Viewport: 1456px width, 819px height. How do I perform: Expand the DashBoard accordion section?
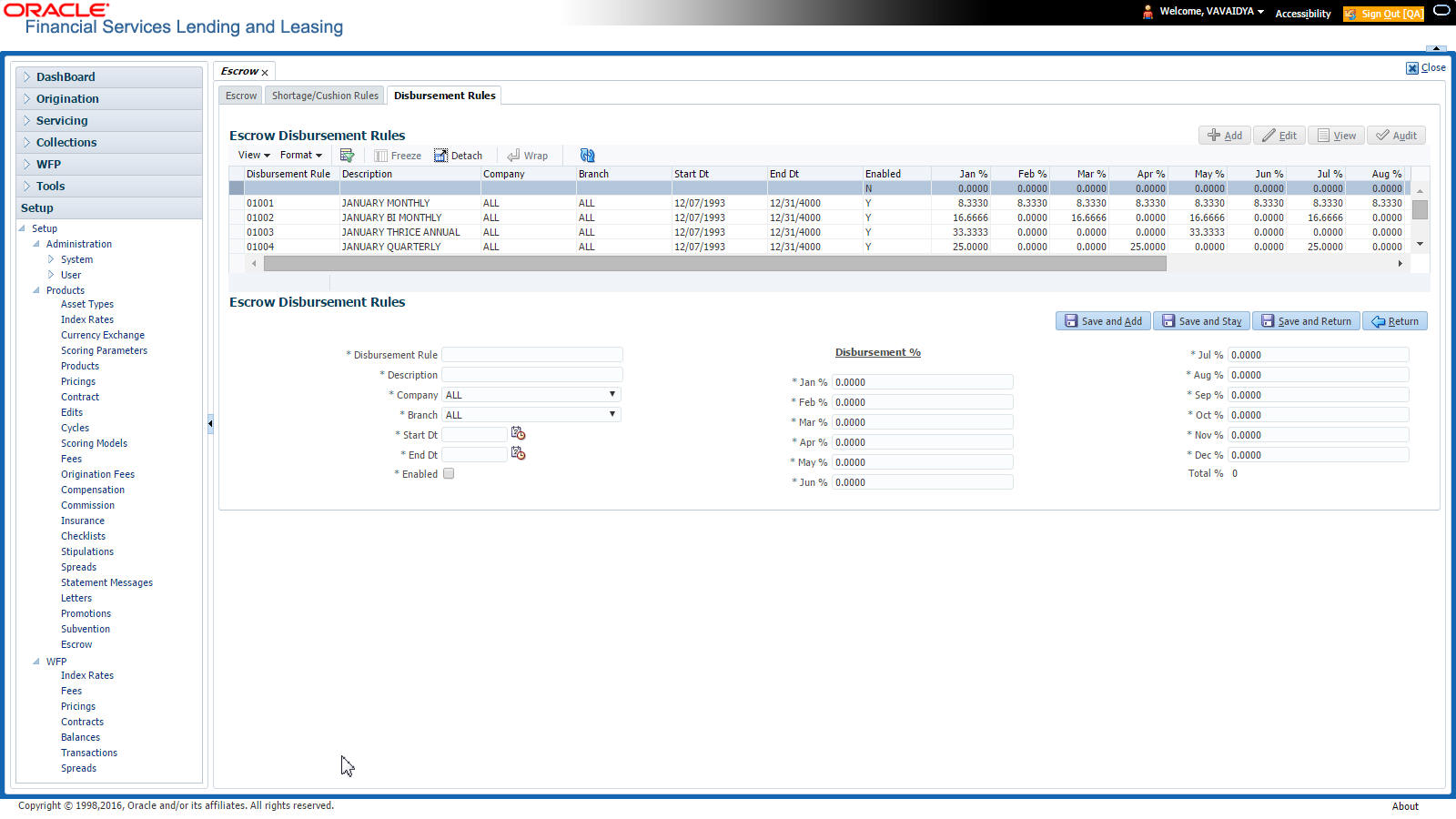point(109,77)
